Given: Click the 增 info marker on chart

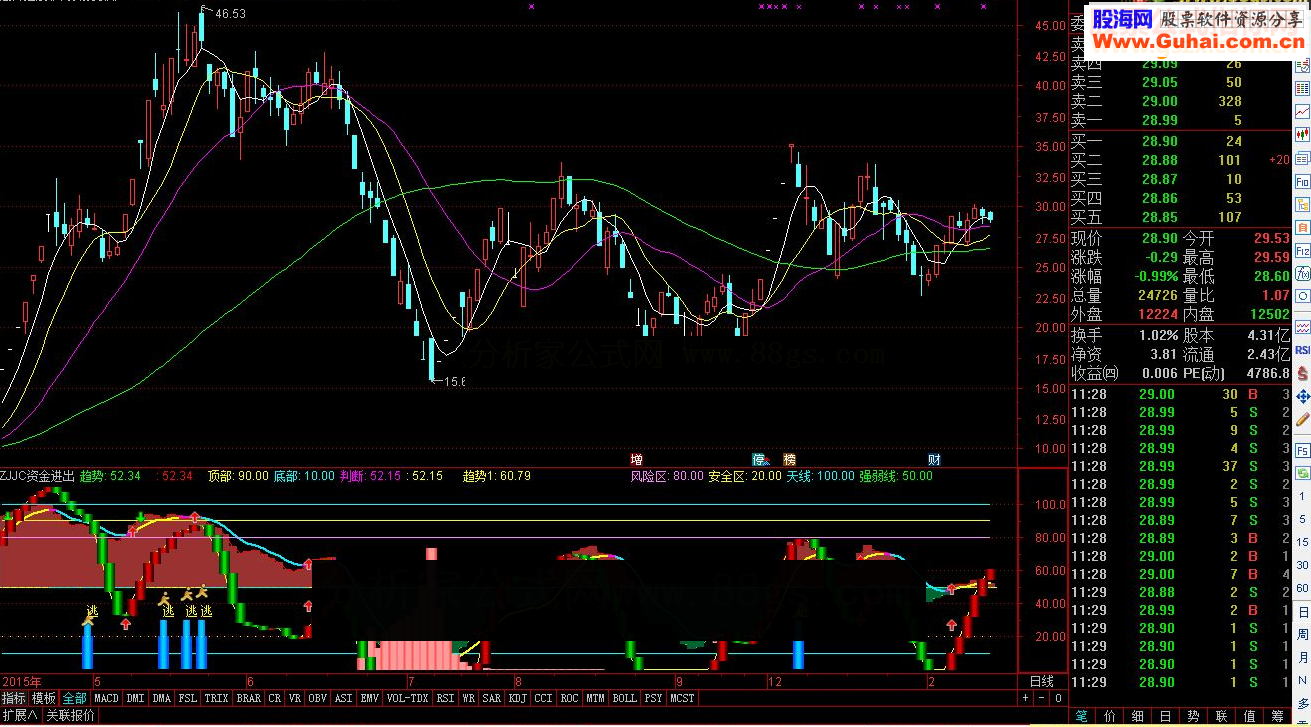Looking at the screenshot, I should (x=636, y=460).
